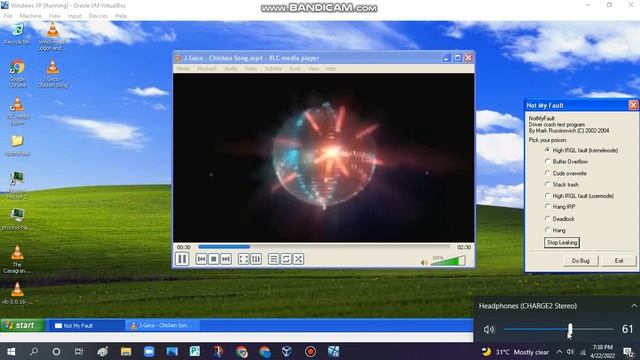This screenshot has width=640, height=360.
Task: Open the Chicken Song desktop file
Action: [x=53, y=73]
